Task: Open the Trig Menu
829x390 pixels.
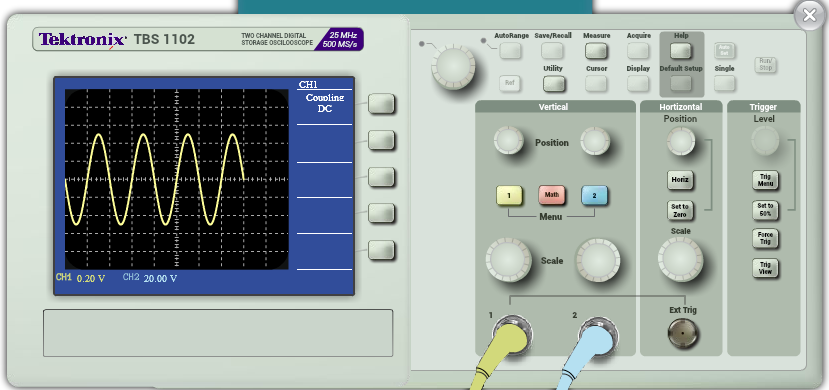Action: click(x=766, y=180)
